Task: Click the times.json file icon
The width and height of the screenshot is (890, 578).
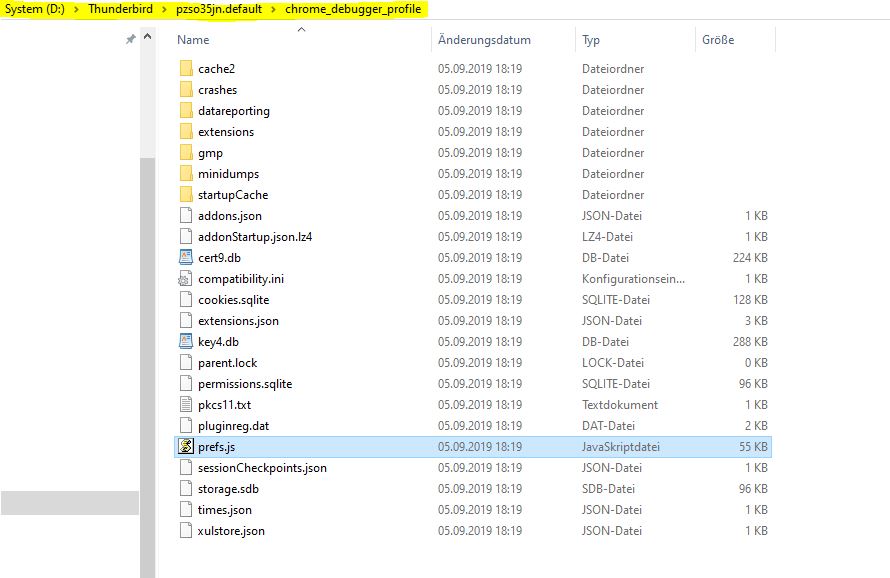Action: point(186,510)
